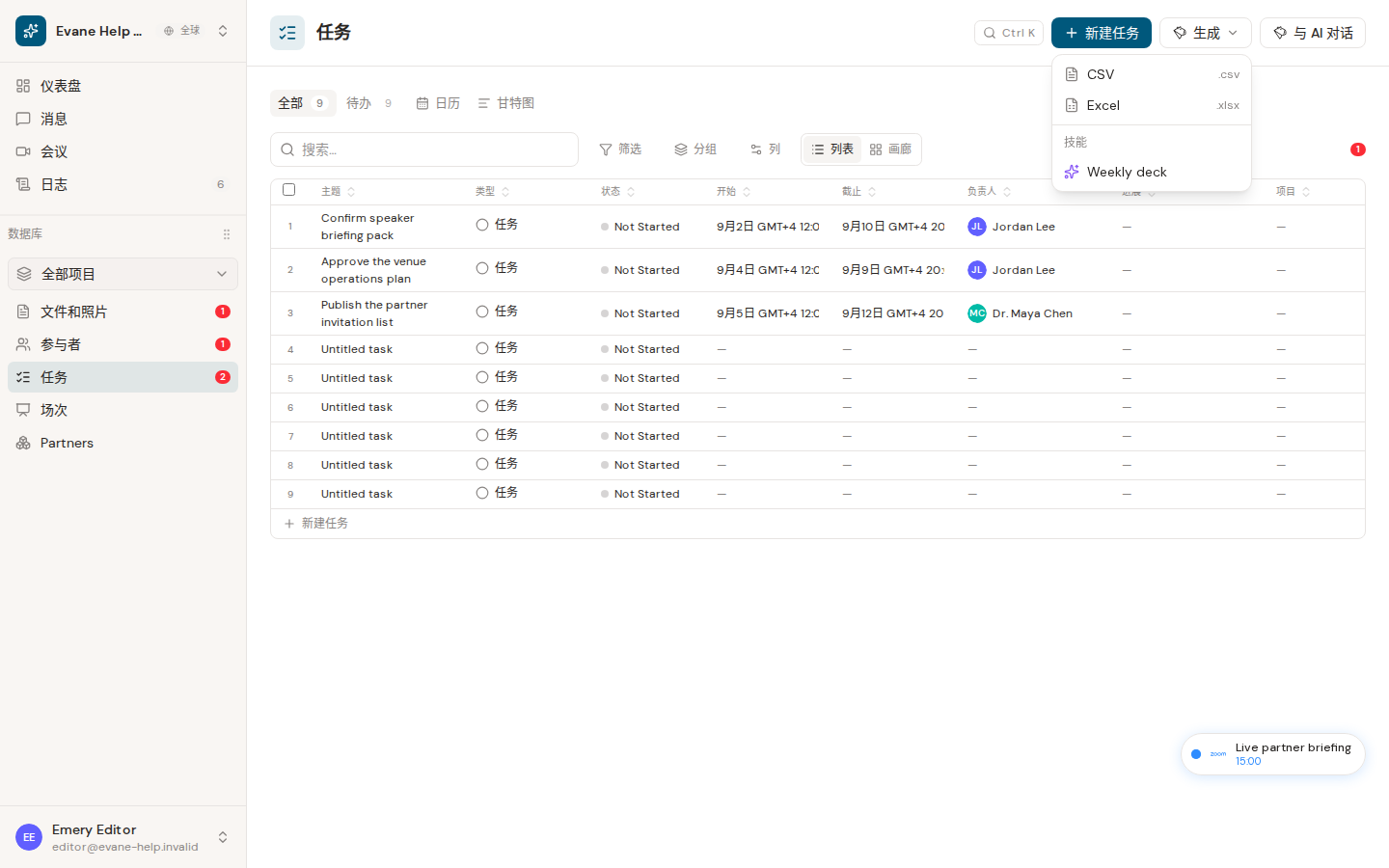Sort by the 截止 column header
Screen dimensions: 1389x868
[x=859, y=192]
